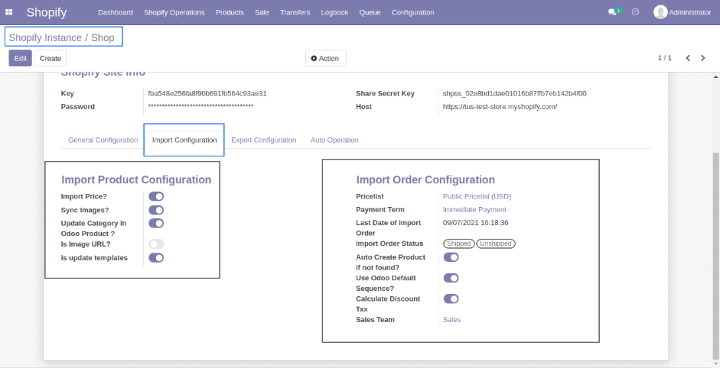Viewport: 720px width, 368px height.
Task: Toggle Update Category In Odoo Product switch
Action: coord(156,223)
